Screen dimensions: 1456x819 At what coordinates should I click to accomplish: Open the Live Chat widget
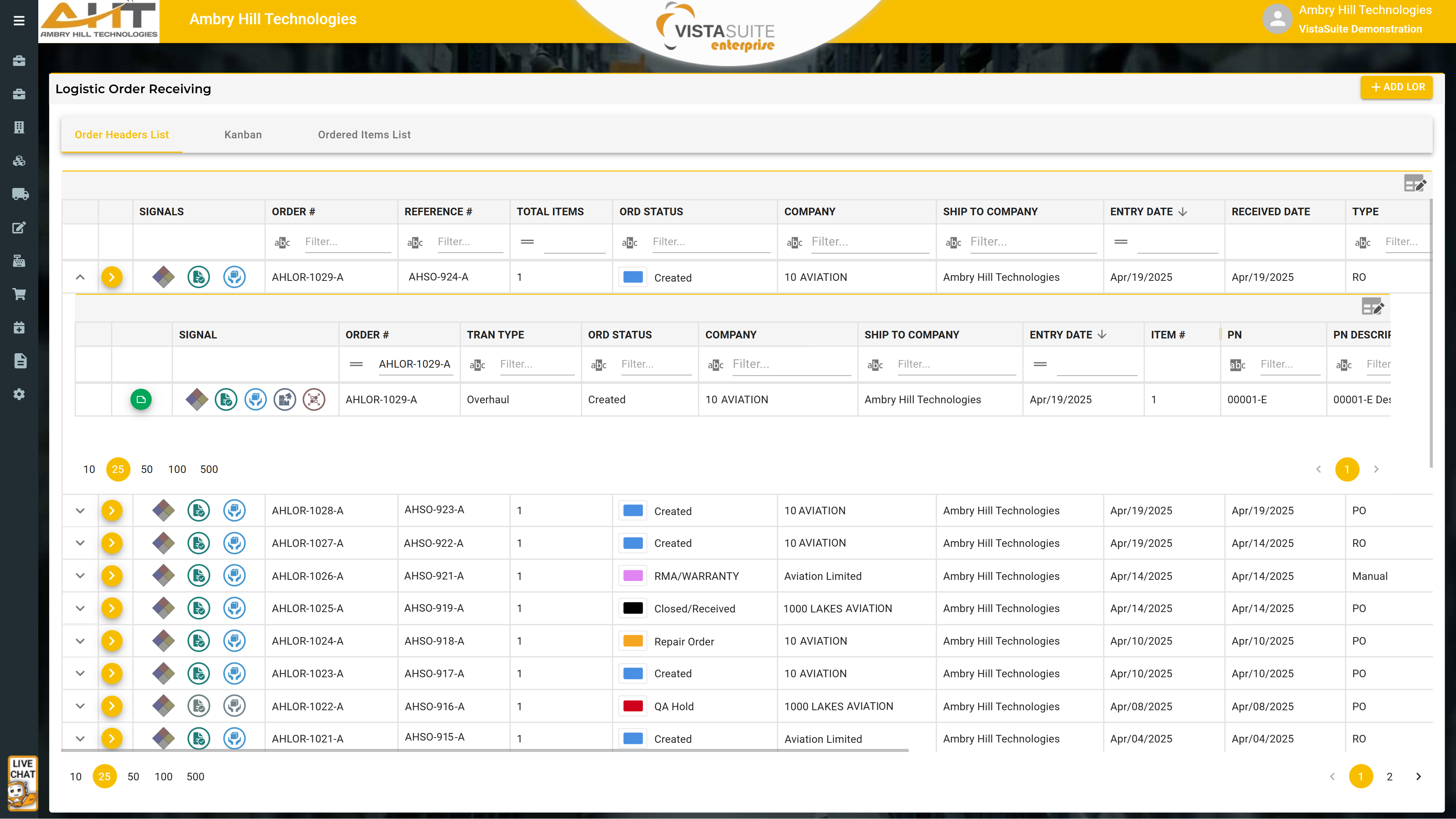(x=23, y=783)
